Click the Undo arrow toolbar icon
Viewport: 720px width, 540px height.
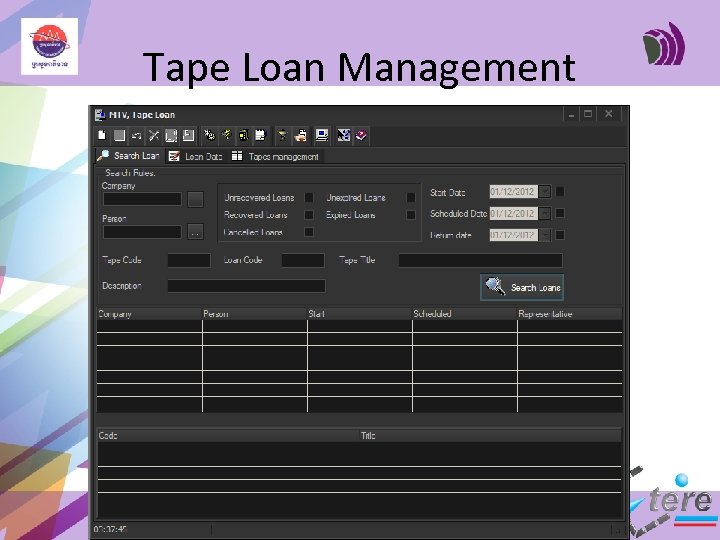pyautogui.click(x=136, y=135)
